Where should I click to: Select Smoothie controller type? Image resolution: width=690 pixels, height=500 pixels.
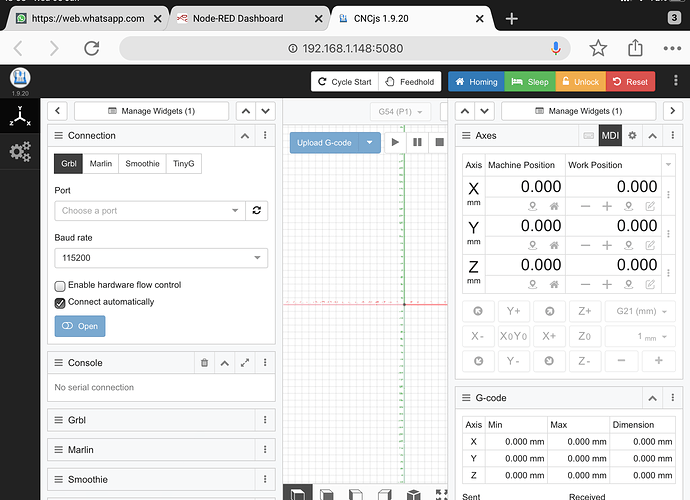tap(142, 164)
